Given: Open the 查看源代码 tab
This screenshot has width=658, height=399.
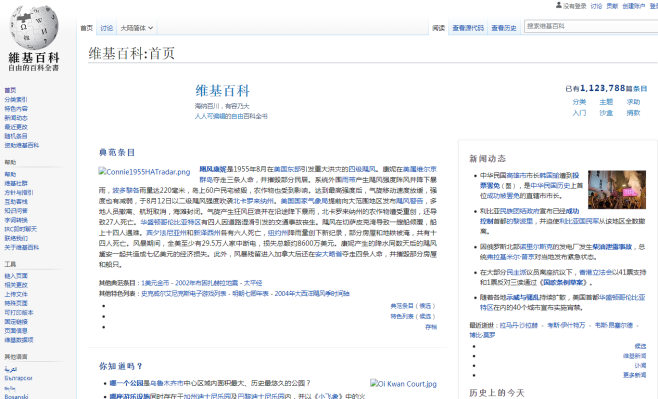Looking at the screenshot, I should click(468, 28).
